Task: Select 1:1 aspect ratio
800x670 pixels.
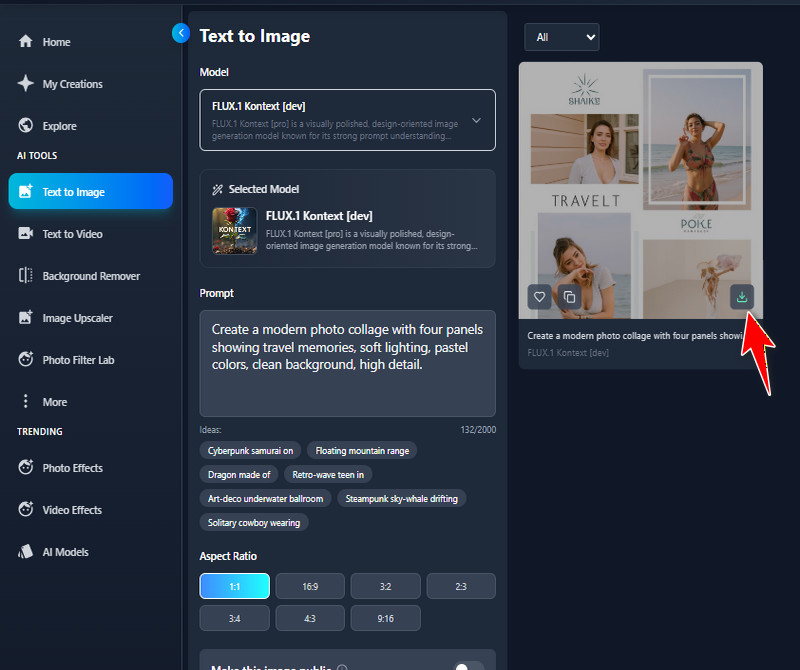Action: (x=235, y=586)
